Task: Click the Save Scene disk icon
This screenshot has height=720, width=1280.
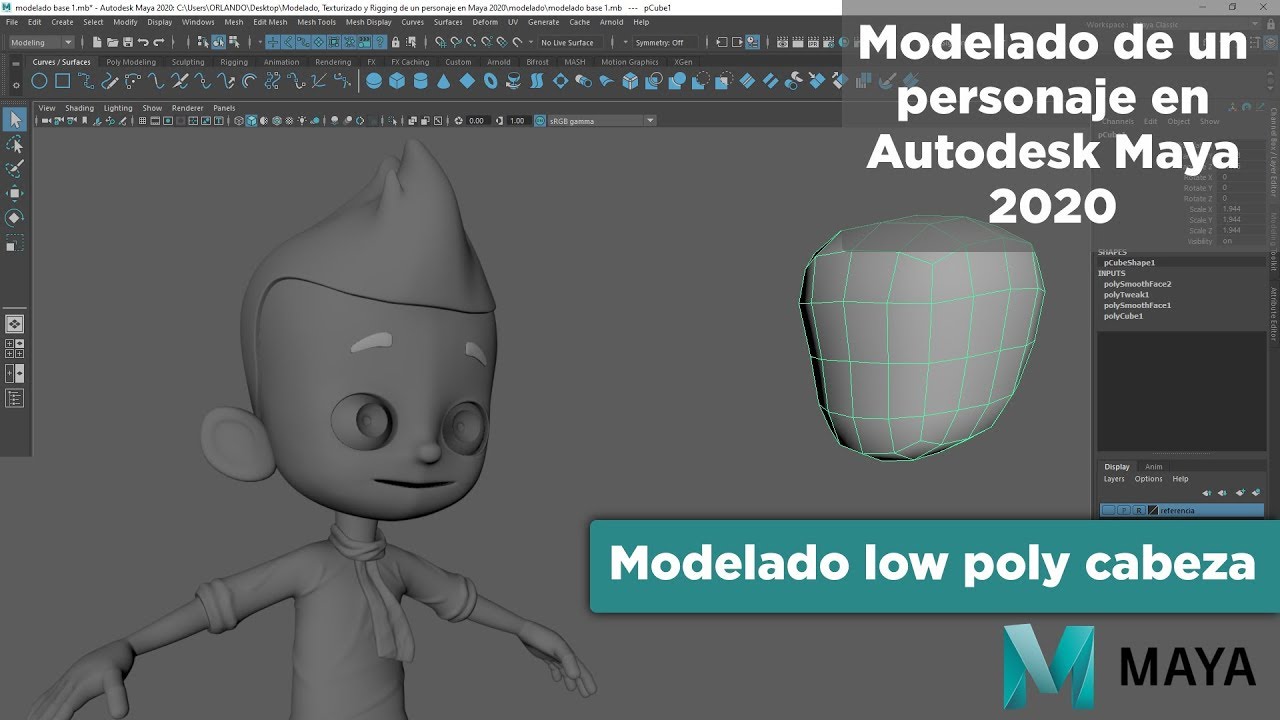Action: pos(127,42)
